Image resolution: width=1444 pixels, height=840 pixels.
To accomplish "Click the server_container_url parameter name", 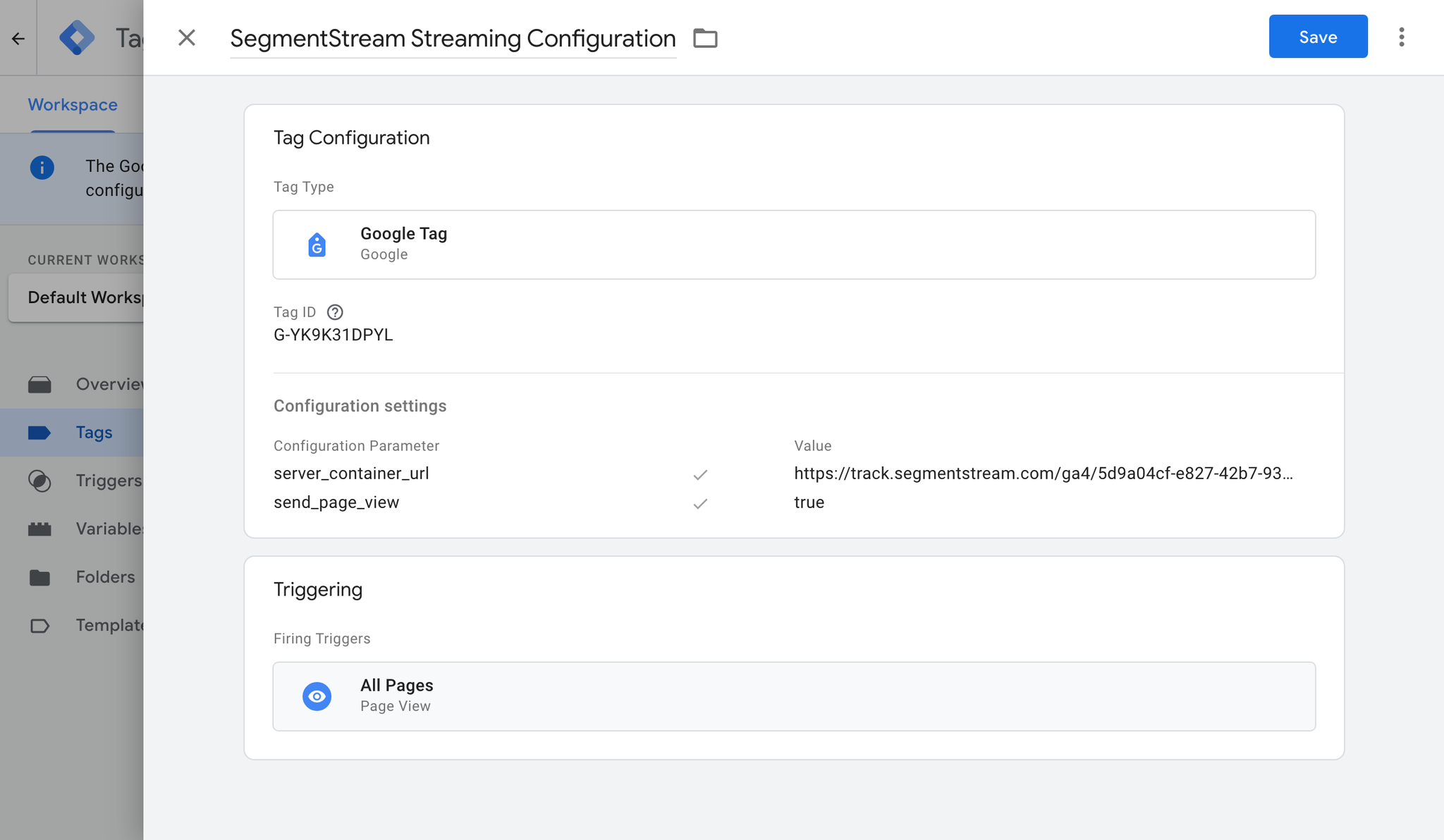I will (x=351, y=474).
